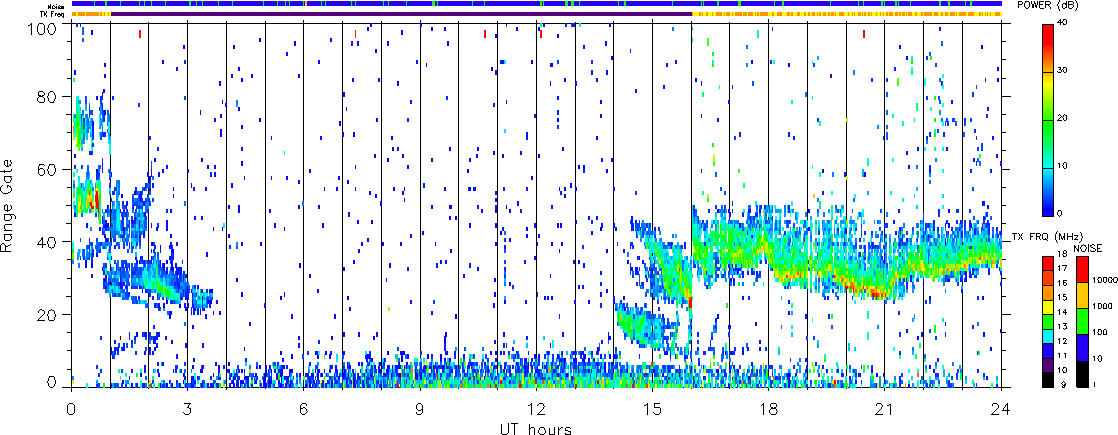This screenshot has width=1118, height=435.
Task: Click the 15 tick label on UT hours axis
Action: 652,408
